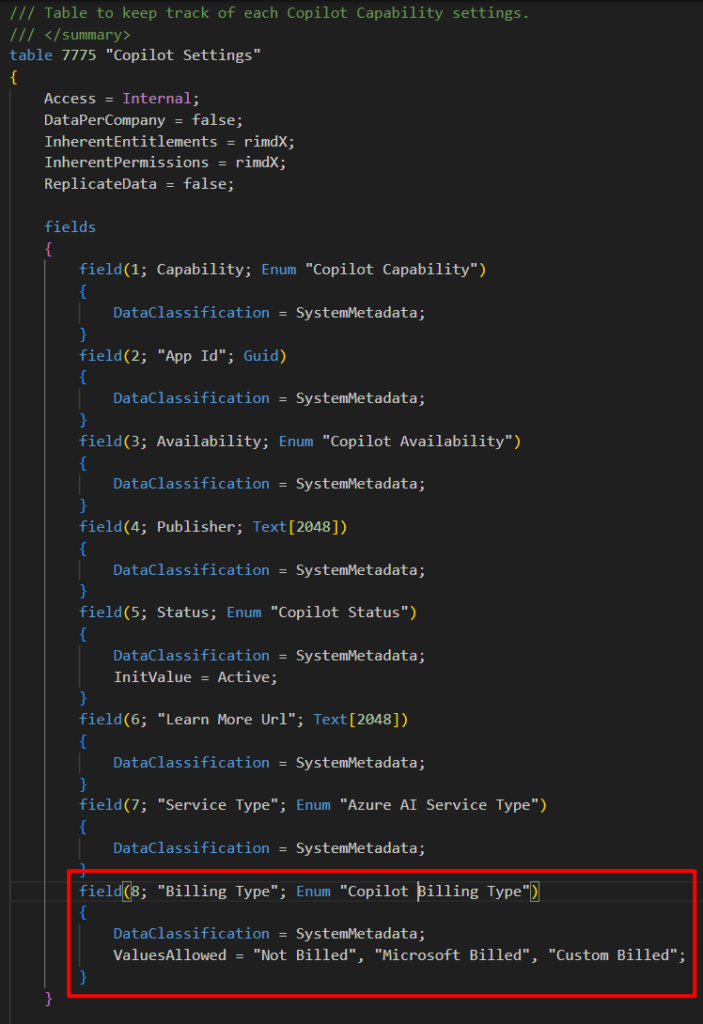The image size is (703, 1024).
Task: Click the table keyword before 7775
Action: 31,55
